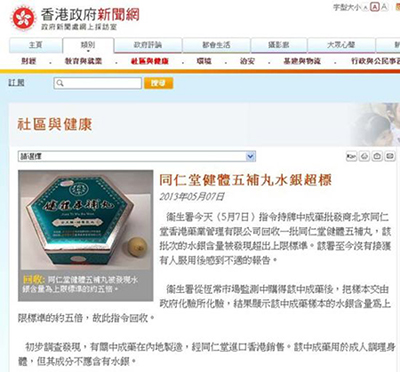Switch to the 都會生活 tab
400x372 pixels.
(216, 45)
